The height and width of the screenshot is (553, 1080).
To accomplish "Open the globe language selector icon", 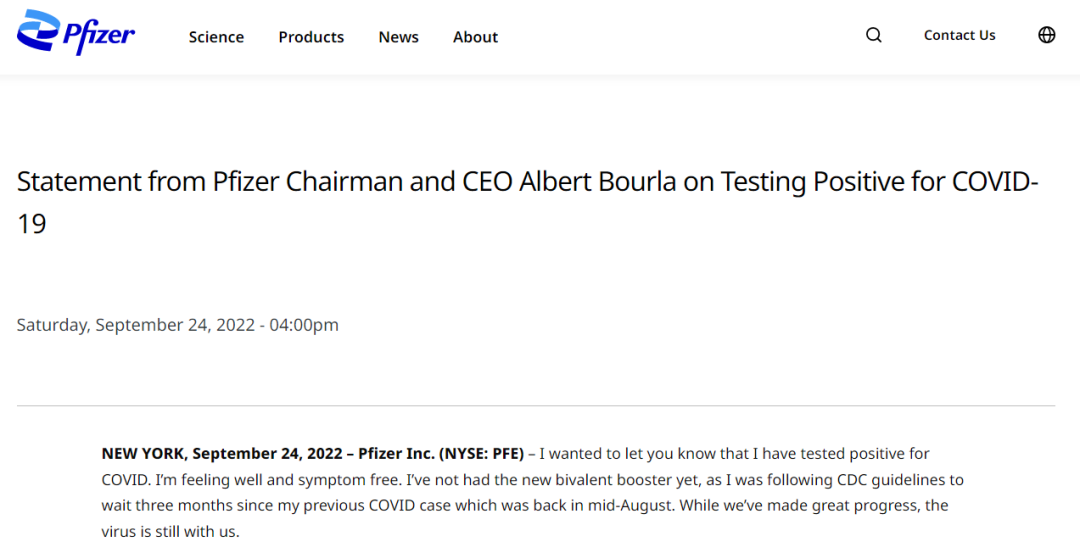I will pyautogui.click(x=1046, y=35).
